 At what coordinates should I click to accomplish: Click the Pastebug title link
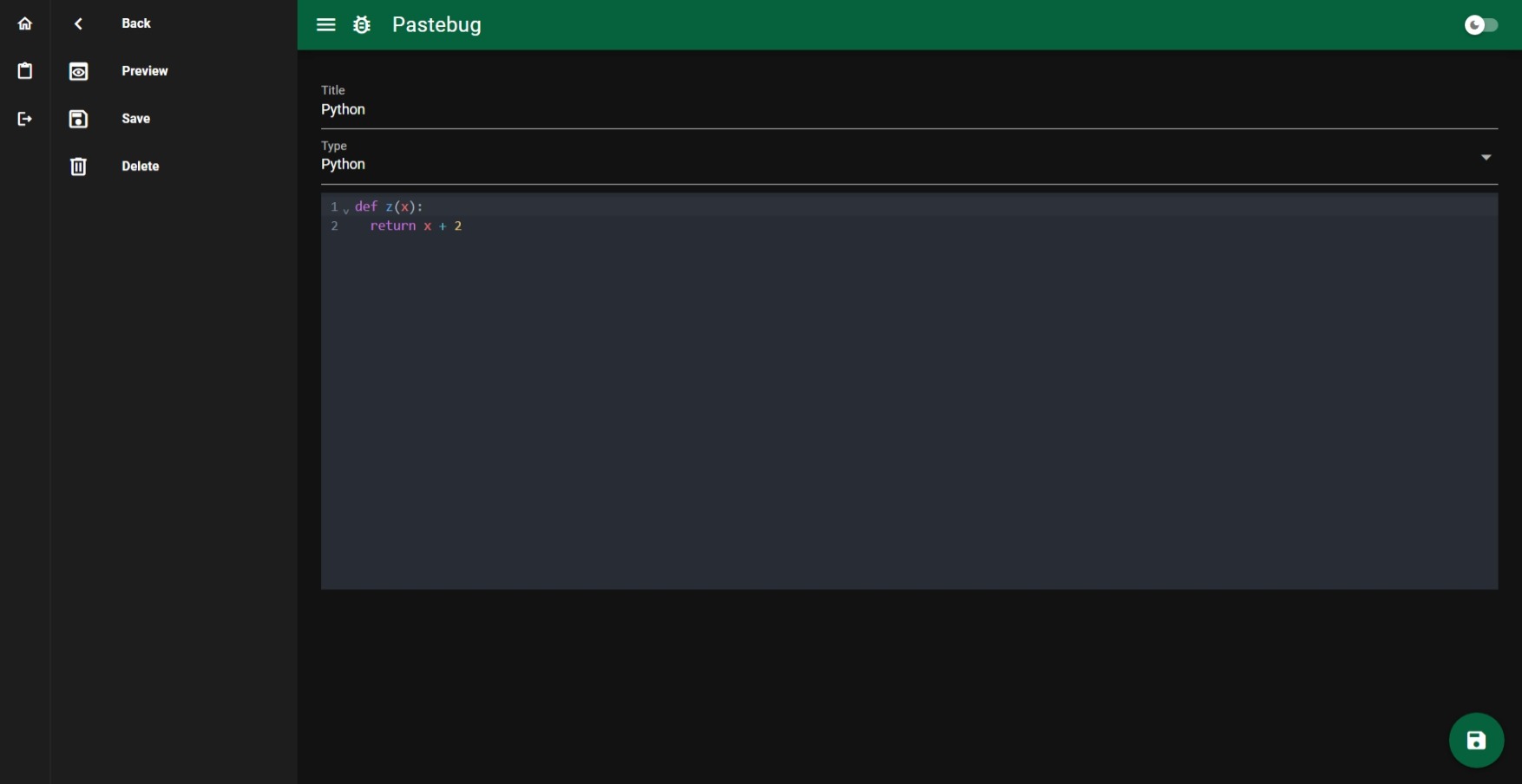point(437,24)
